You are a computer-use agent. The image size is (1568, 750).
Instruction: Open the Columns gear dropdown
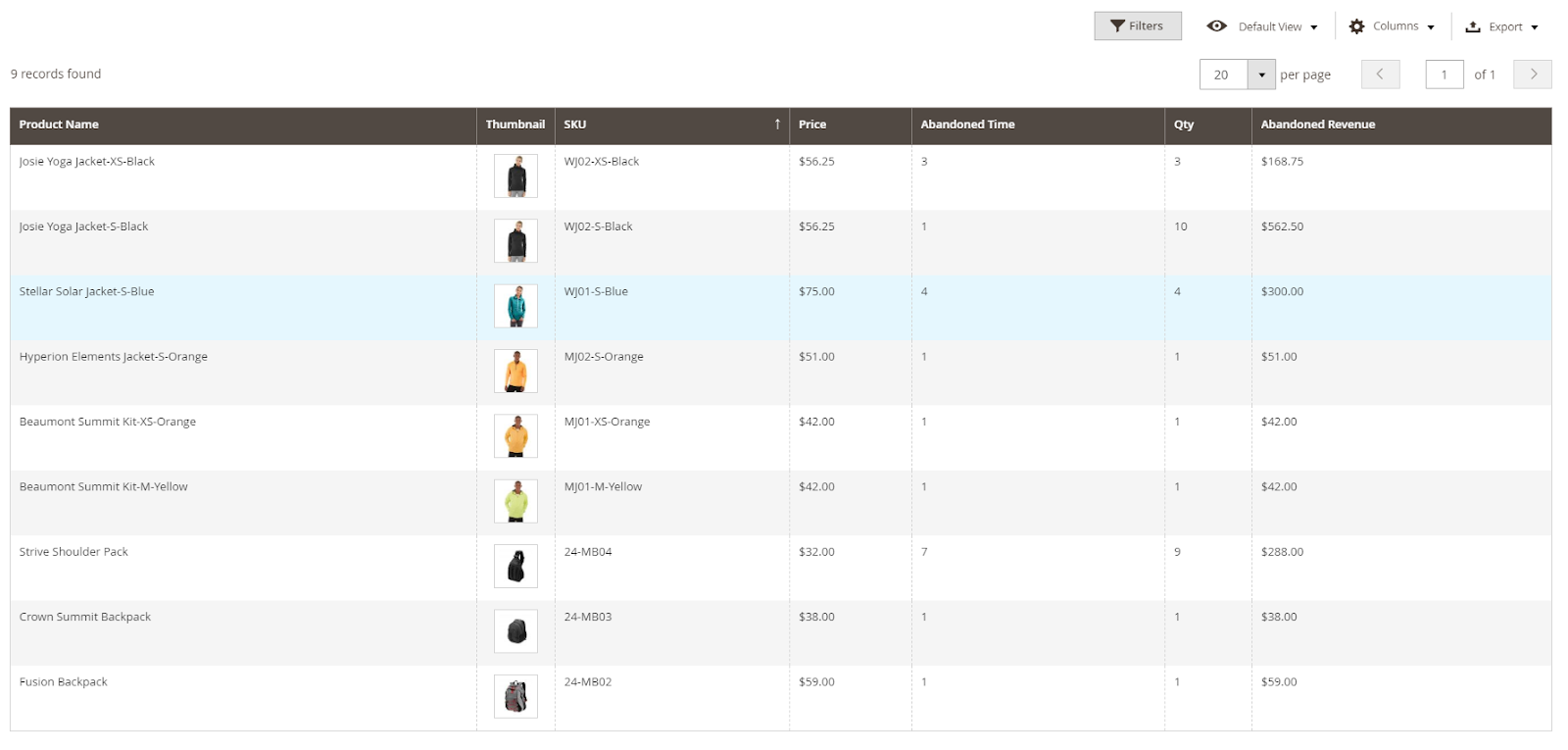[1392, 26]
